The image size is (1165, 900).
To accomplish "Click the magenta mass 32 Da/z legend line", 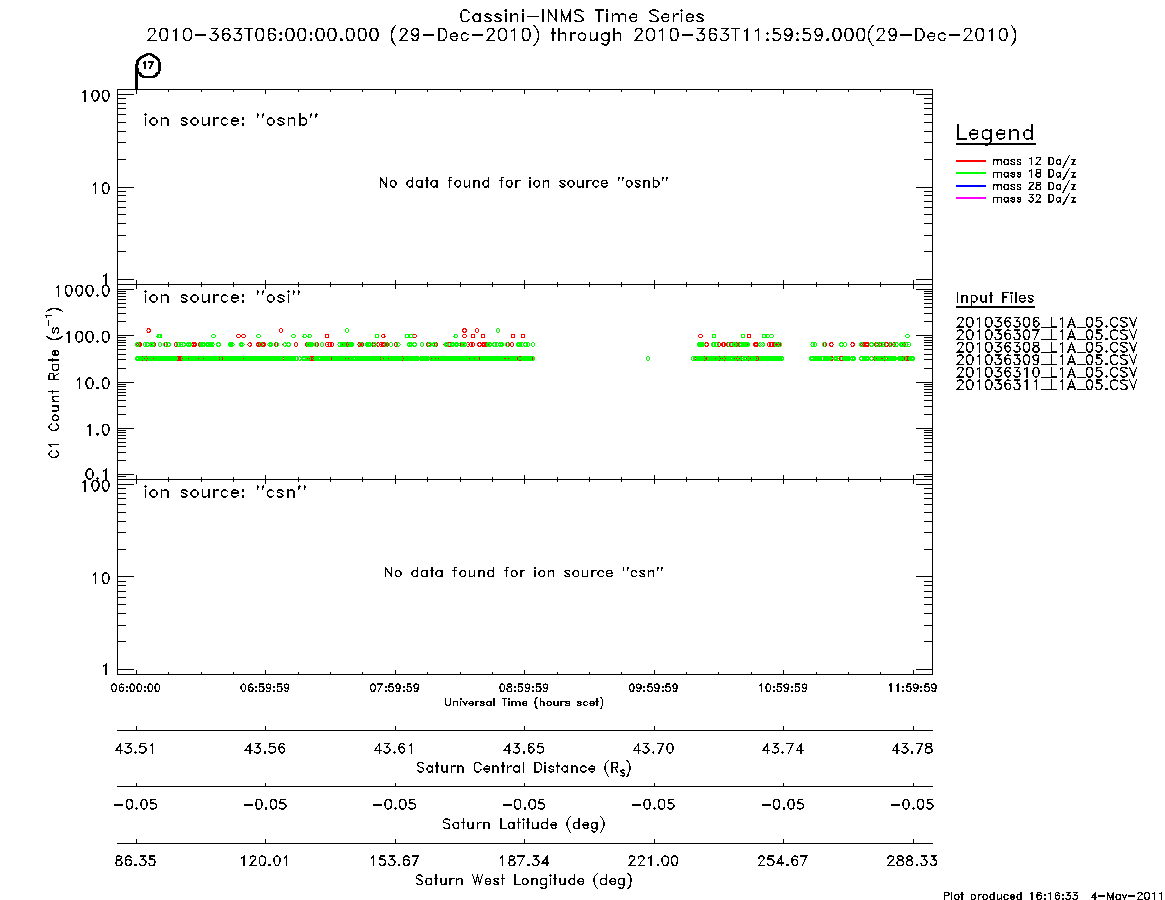I will pos(970,199).
